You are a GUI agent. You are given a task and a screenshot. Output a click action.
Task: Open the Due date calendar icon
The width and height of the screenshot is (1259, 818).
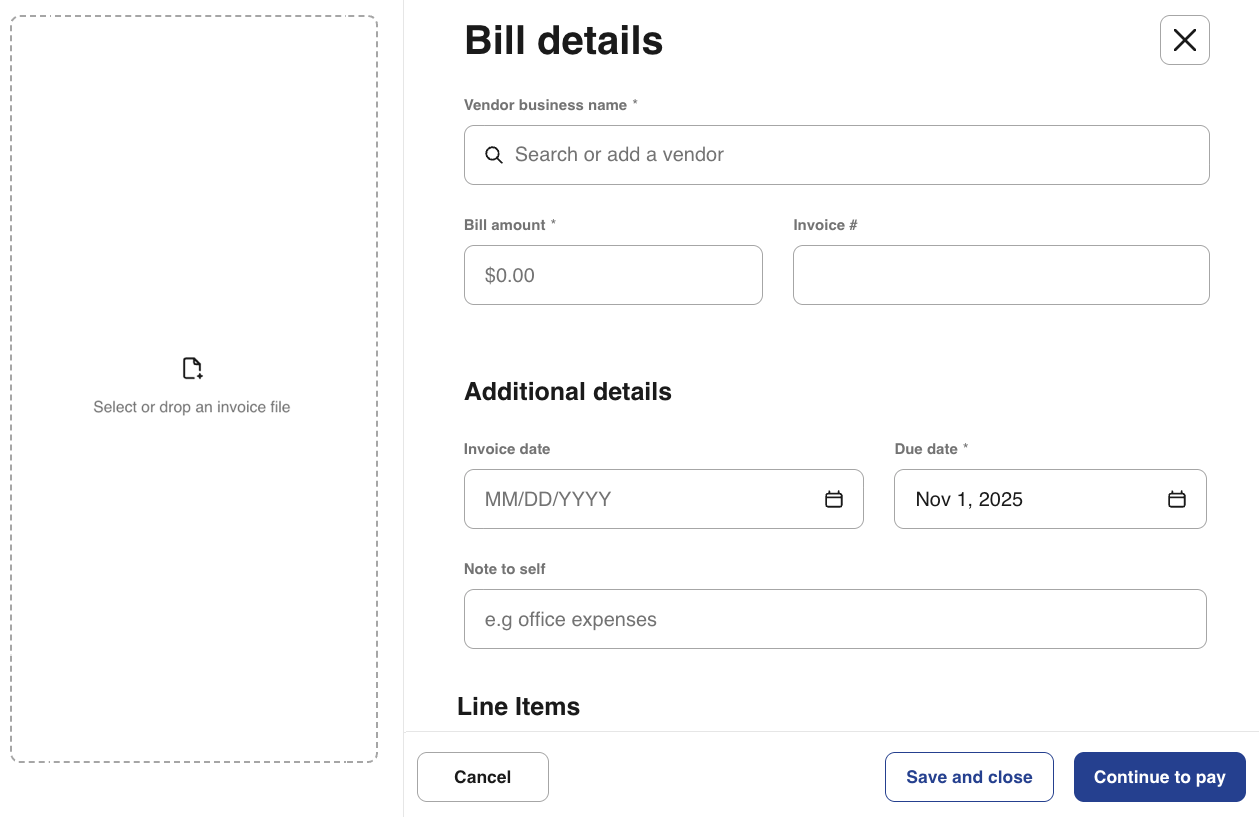[x=1176, y=499]
